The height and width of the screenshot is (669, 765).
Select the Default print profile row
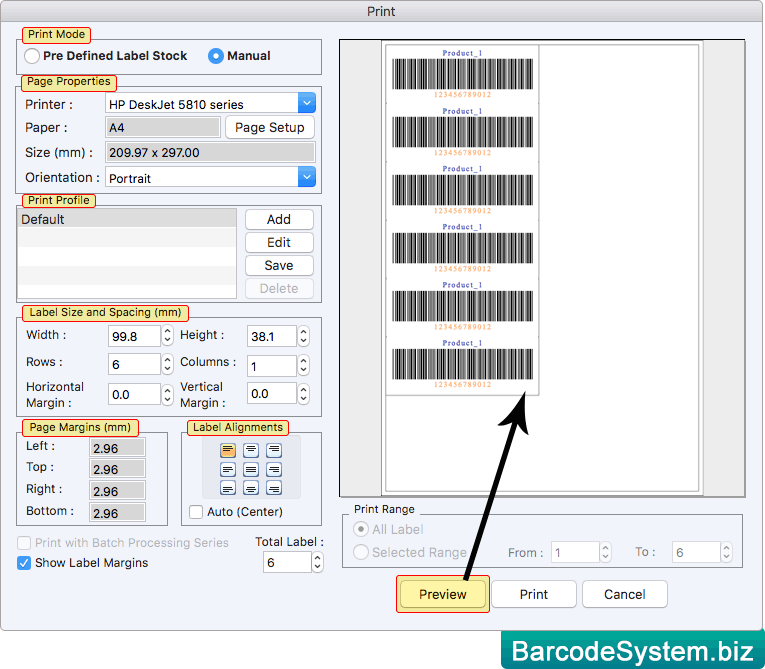pos(127,219)
